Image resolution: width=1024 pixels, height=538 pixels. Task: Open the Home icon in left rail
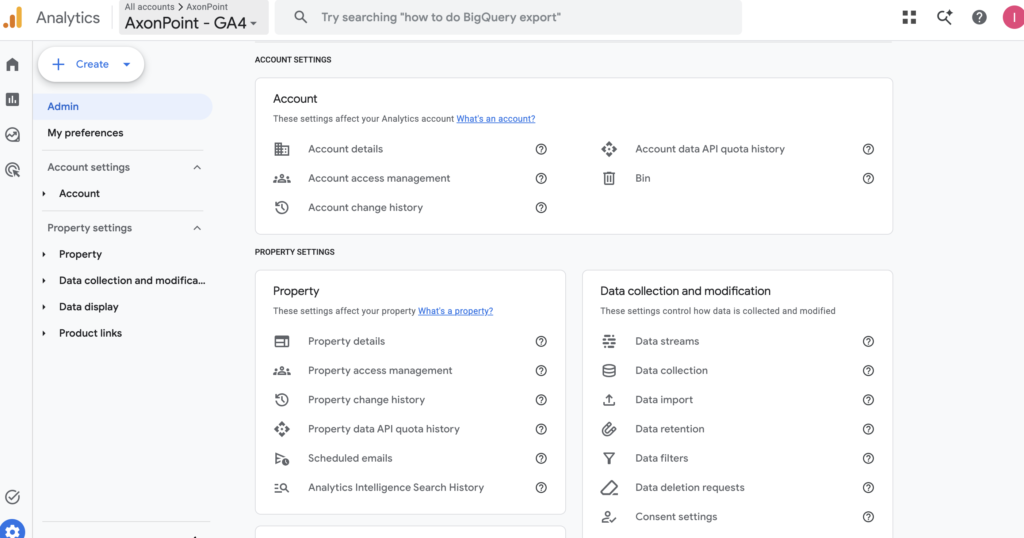click(x=12, y=65)
